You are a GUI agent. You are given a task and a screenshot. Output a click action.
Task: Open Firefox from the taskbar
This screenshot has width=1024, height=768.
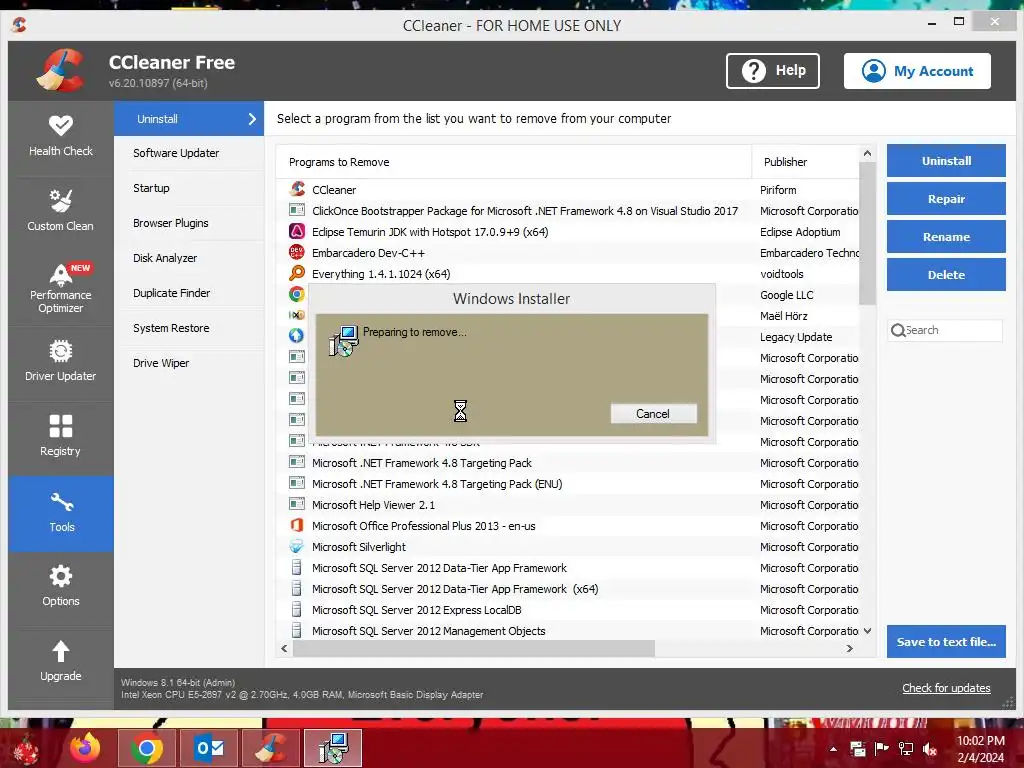tap(85, 748)
